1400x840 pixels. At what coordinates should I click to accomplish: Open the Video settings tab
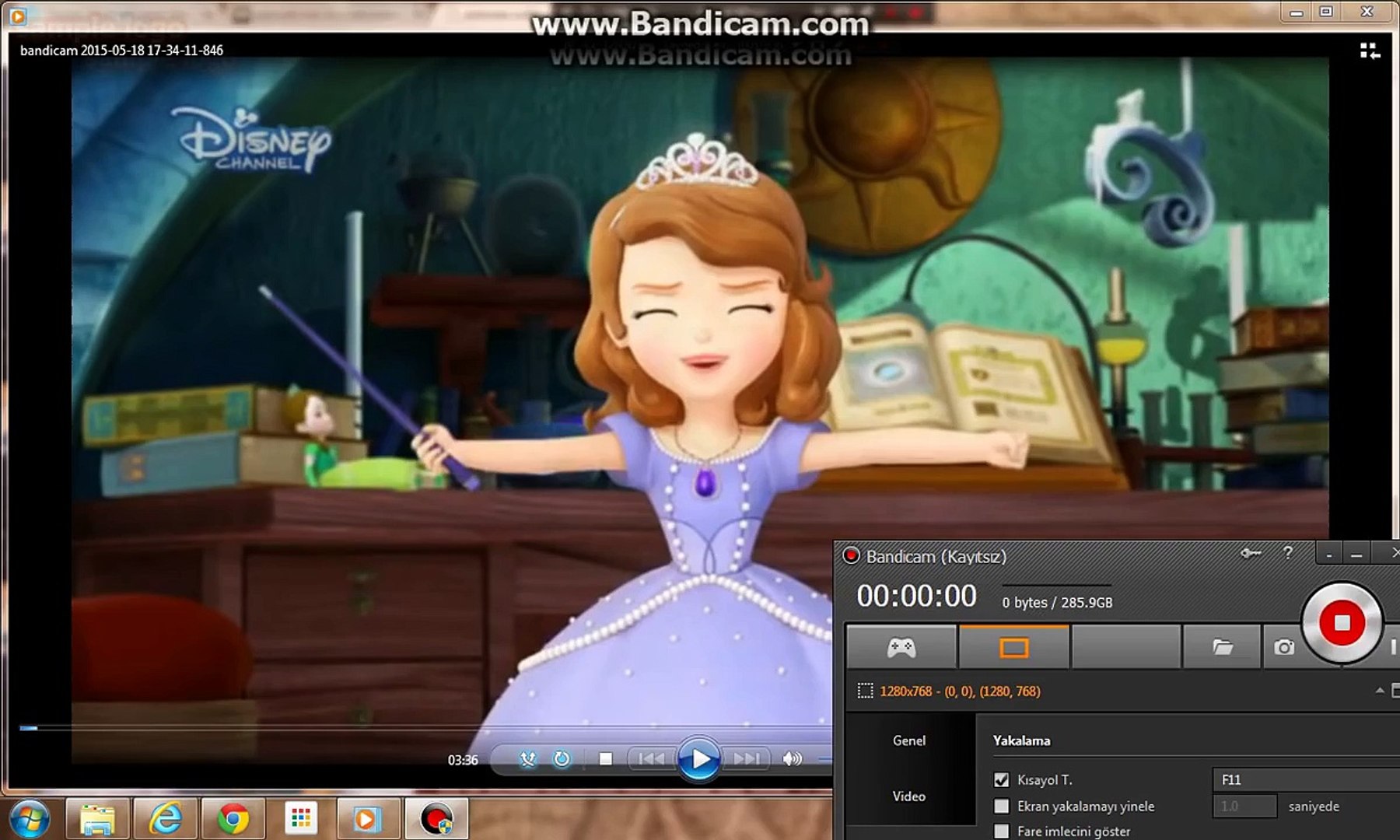[909, 796]
